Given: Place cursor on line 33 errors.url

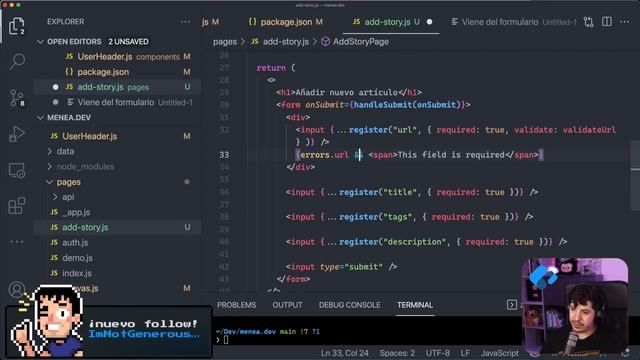Looking at the screenshot, I should (x=324, y=155).
